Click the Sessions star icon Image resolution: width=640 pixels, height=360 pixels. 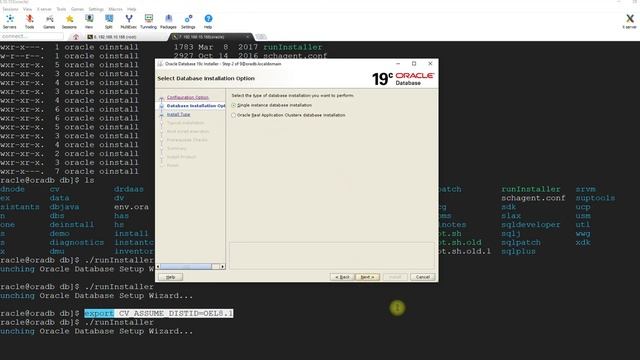pyautogui.click(x=69, y=21)
